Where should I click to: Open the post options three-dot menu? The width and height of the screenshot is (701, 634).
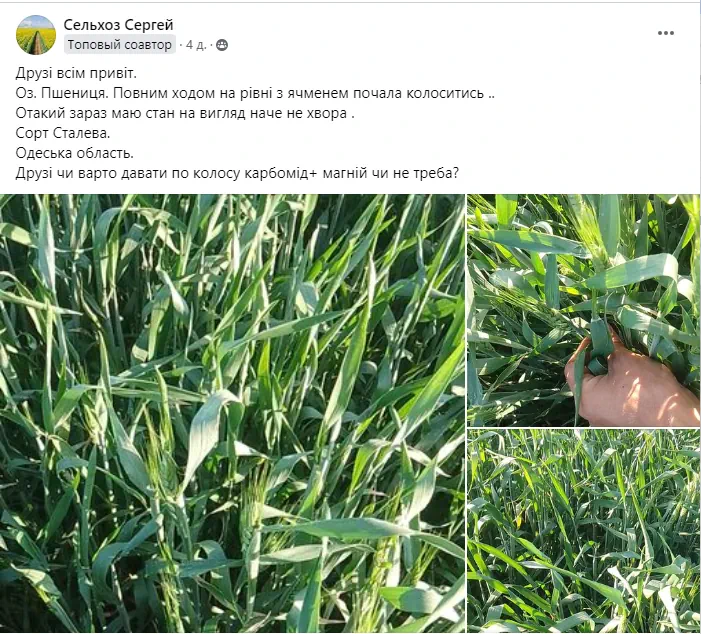point(665,33)
